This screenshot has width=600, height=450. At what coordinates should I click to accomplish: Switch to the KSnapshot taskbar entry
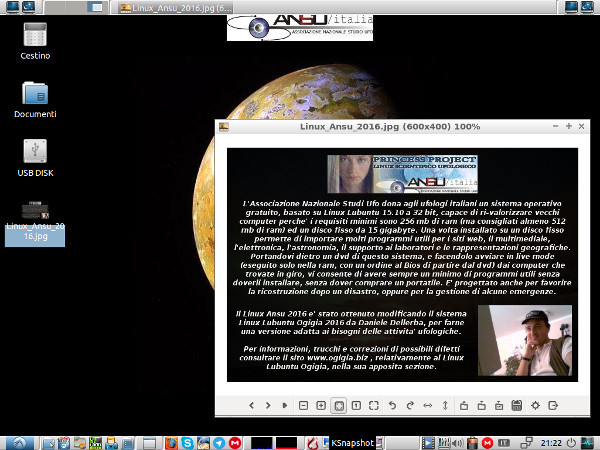point(351,443)
